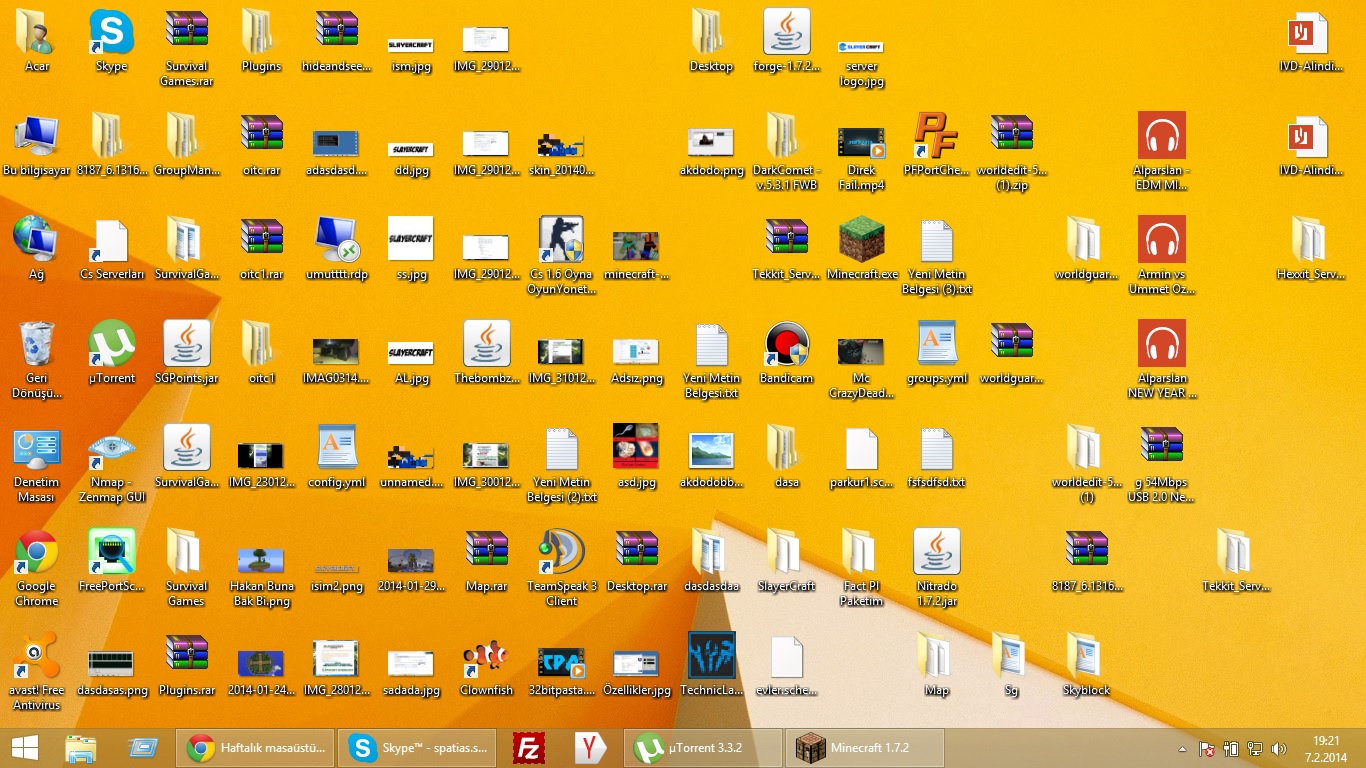
Task: Switch to Minecraft 1.7.2 taskbar window
Action: click(865, 748)
